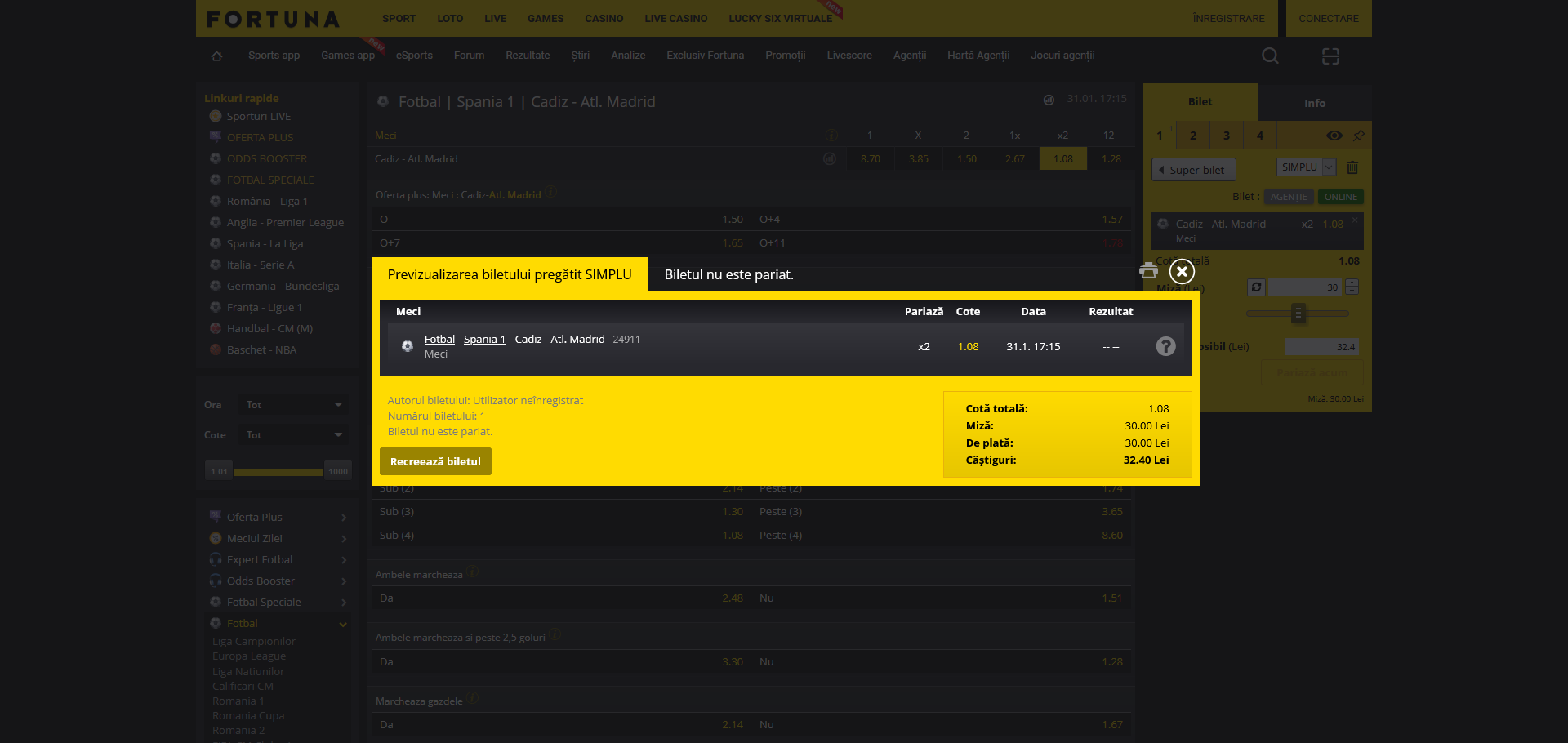Select betslip number 4

1260,136
